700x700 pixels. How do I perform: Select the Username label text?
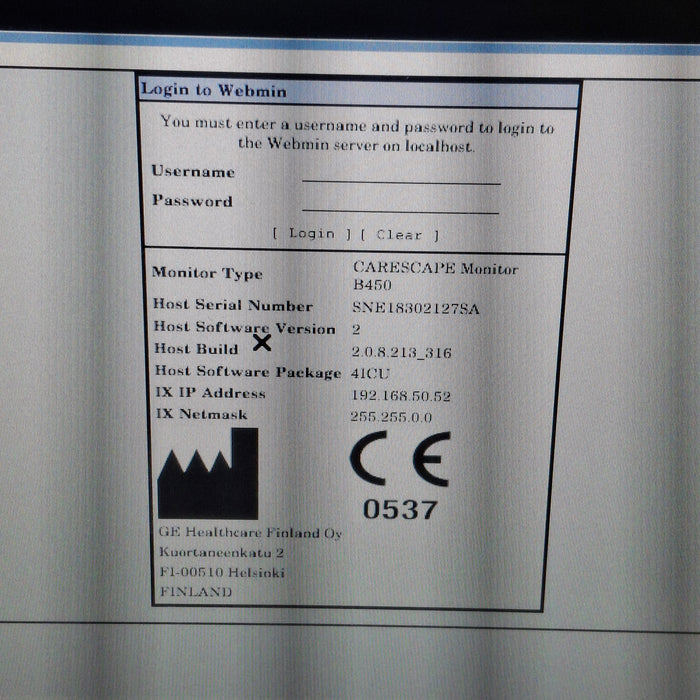click(x=193, y=171)
